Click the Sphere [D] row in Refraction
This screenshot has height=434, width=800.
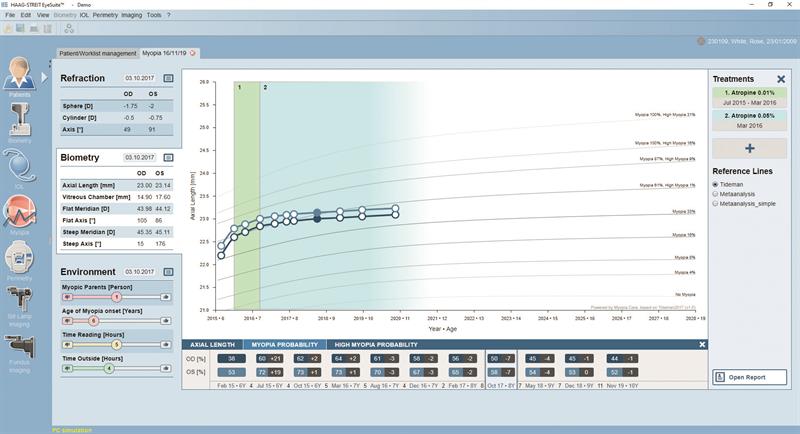pyautogui.click(x=116, y=106)
